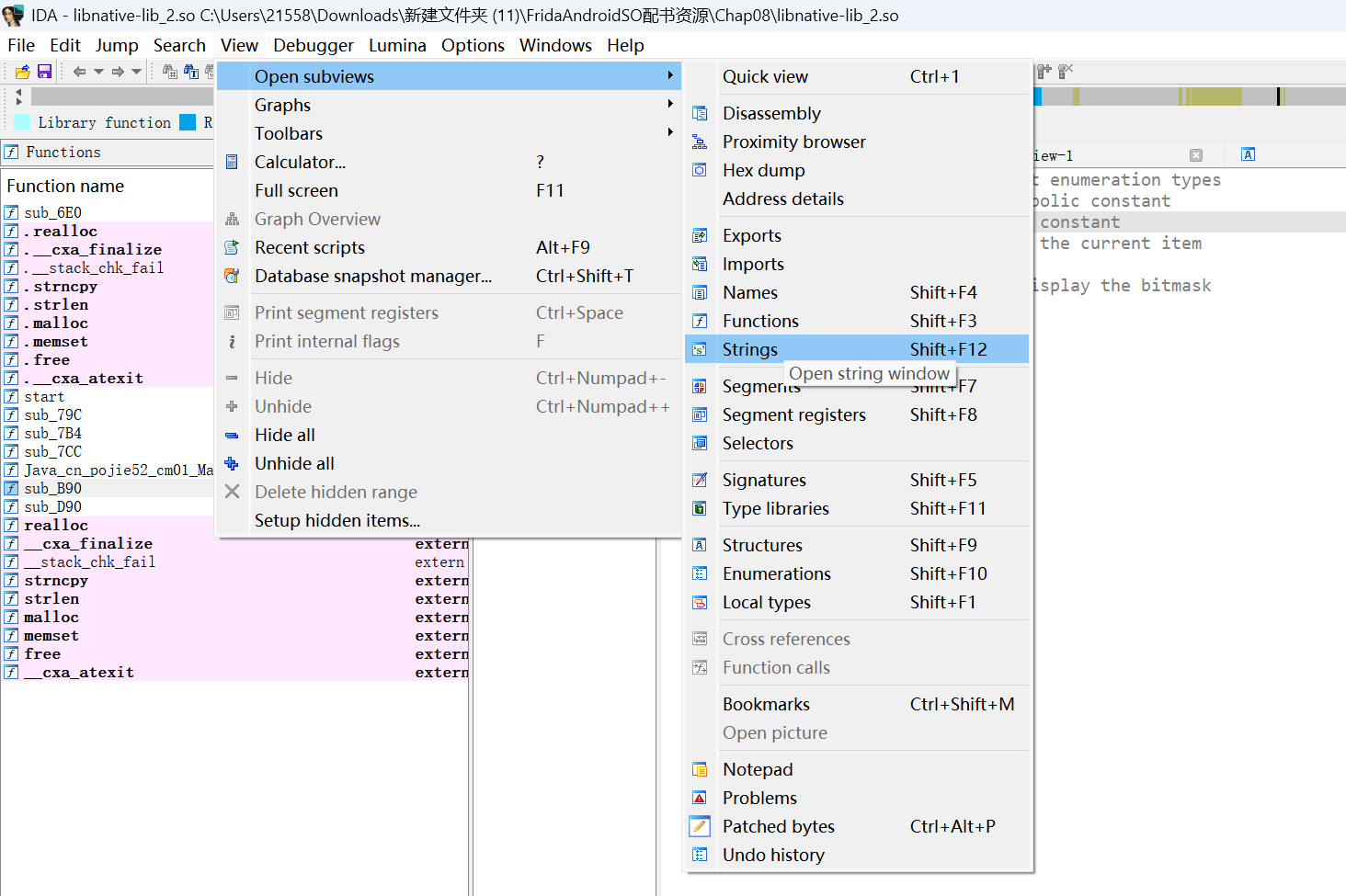Viewport: 1346px width, 896px height.
Task: Click the Recent scripts icon
Action: 232,247
